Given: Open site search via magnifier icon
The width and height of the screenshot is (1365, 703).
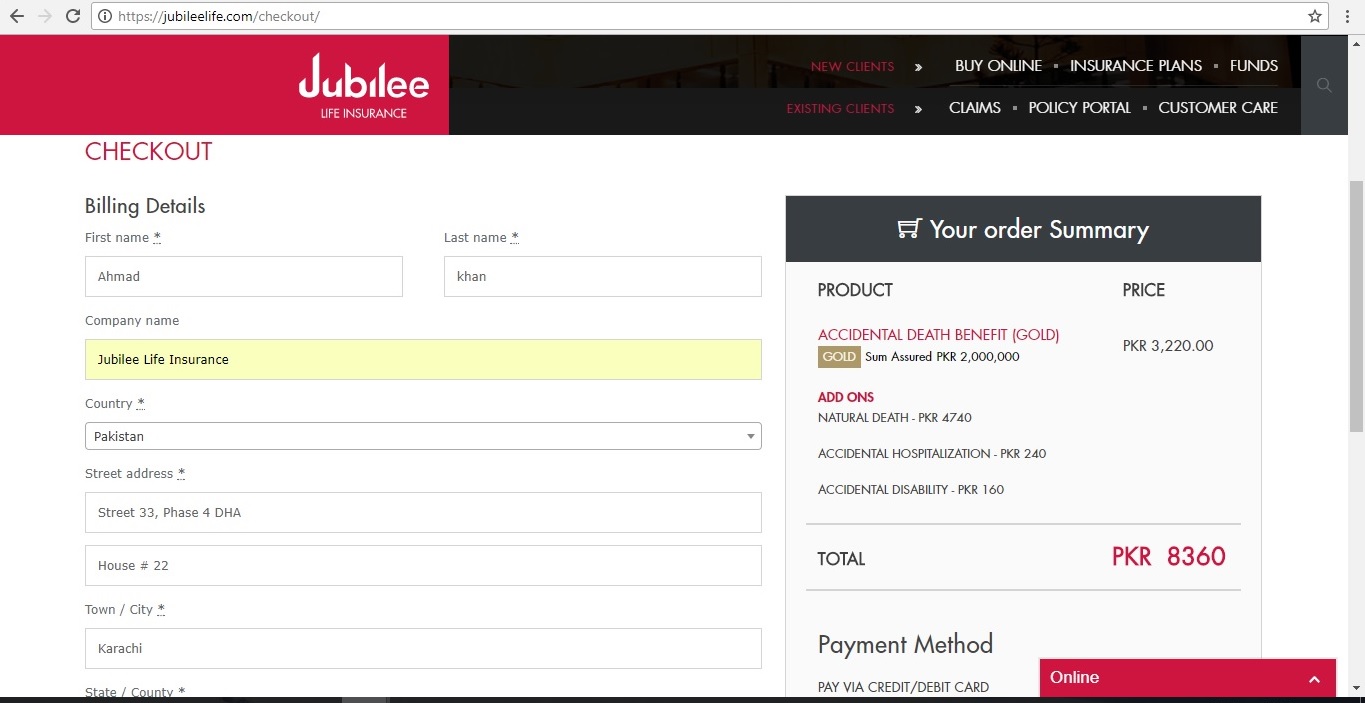Looking at the screenshot, I should 1324,86.
